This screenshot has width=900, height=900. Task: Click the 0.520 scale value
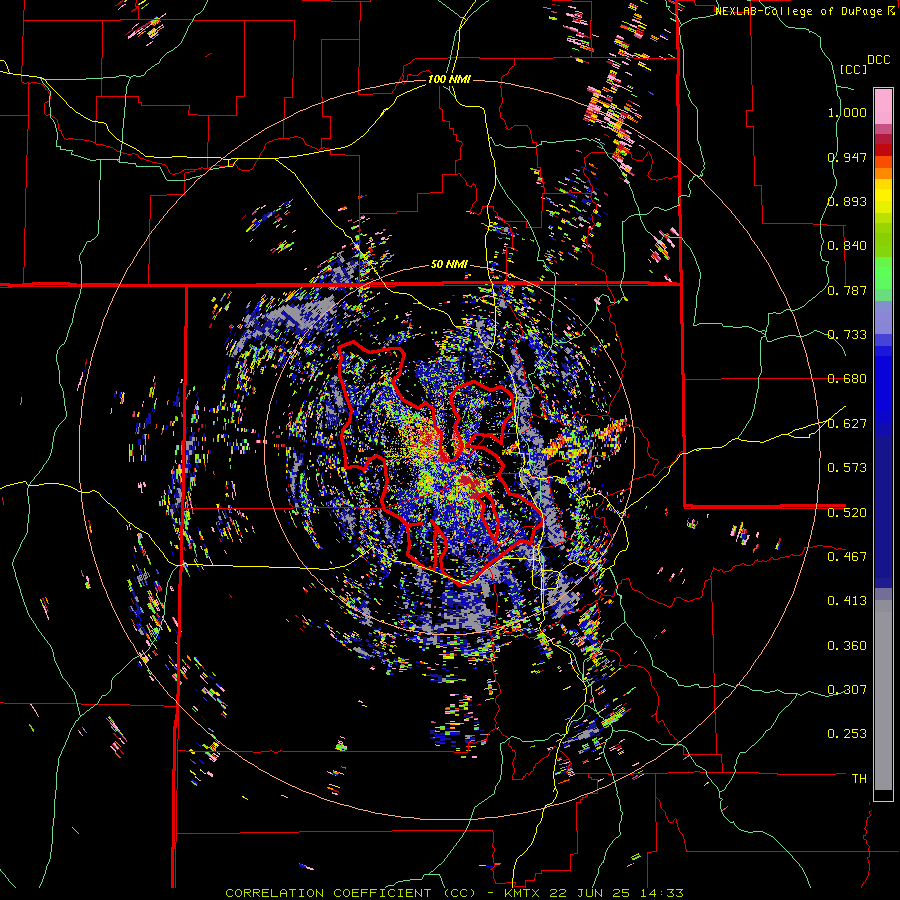click(x=847, y=513)
